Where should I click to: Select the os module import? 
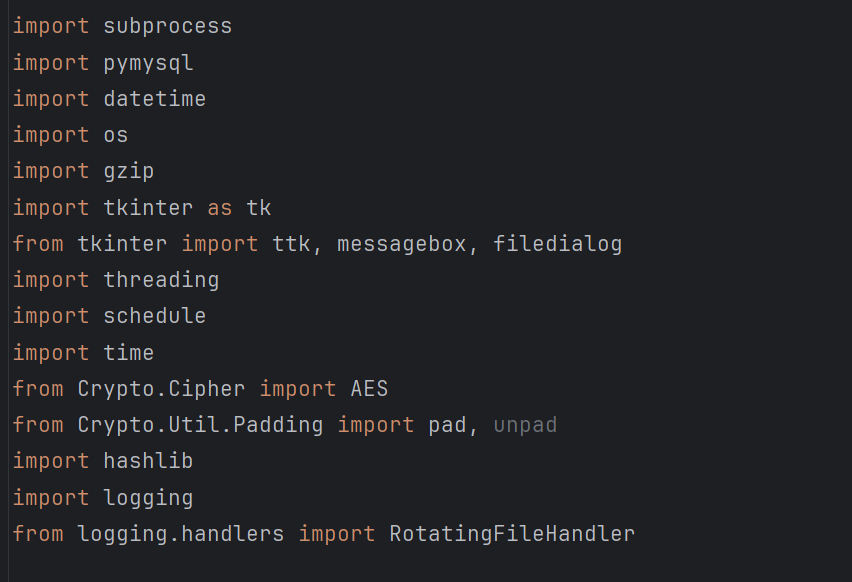116,135
